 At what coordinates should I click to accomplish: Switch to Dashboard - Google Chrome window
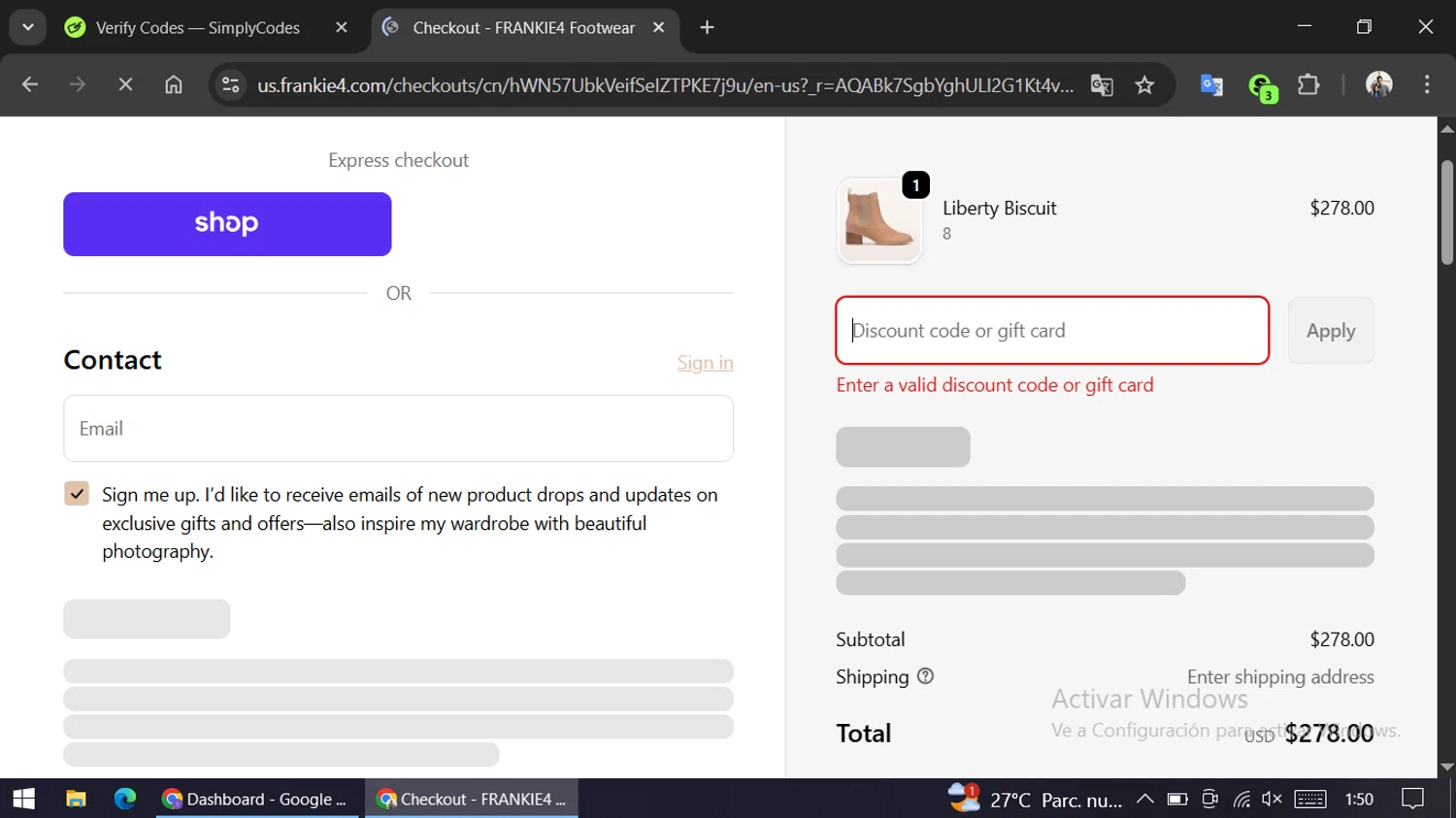pos(257,799)
